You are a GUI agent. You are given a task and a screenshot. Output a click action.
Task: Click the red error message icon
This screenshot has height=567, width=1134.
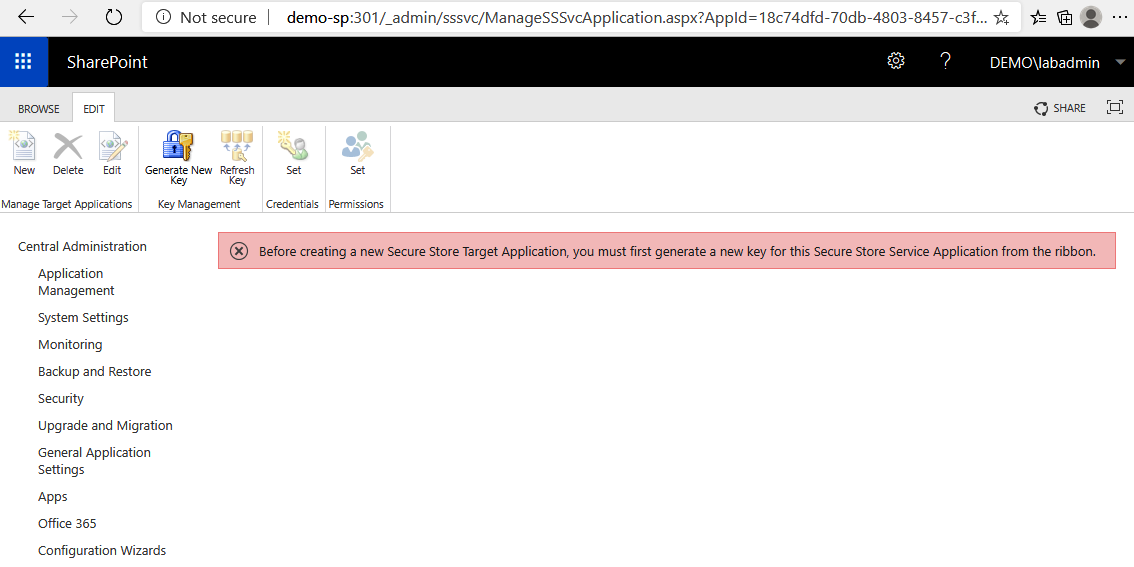point(239,251)
